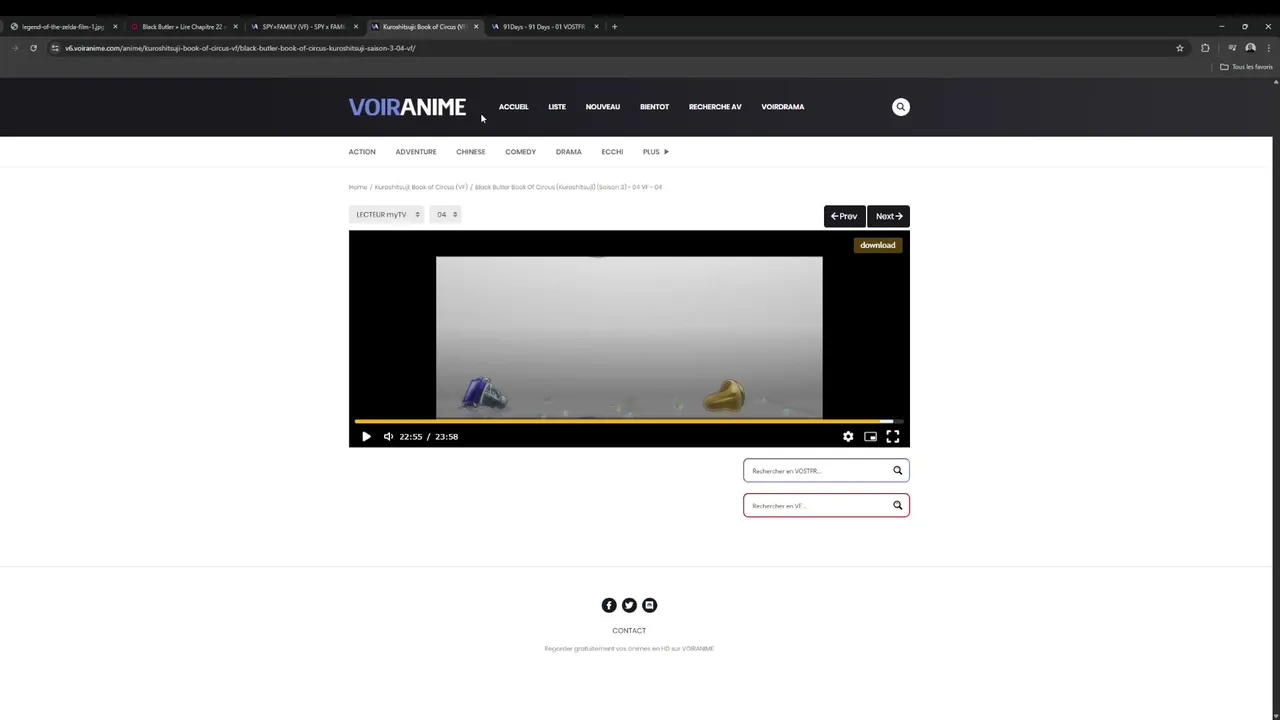Click the browser address bar URL
The width and height of the screenshot is (1280, 720).
click(240, 48)
